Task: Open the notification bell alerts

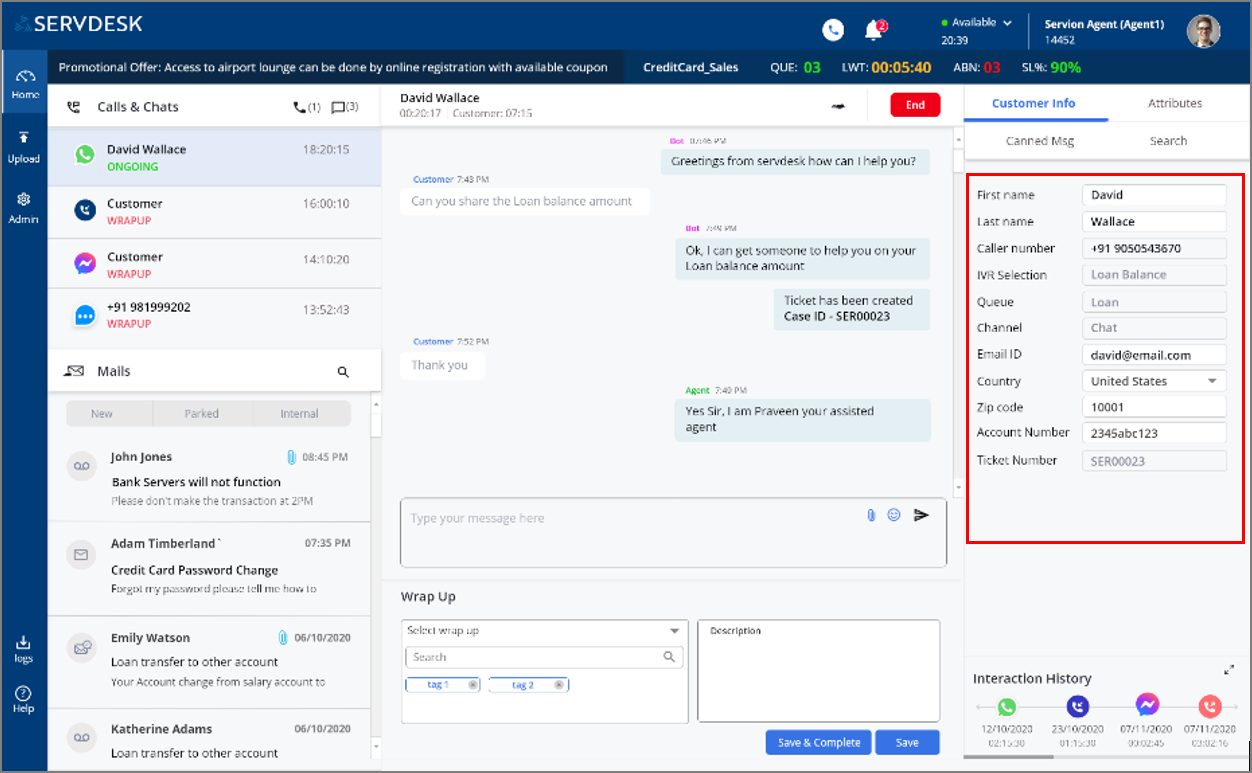Action: pos(874,31)
